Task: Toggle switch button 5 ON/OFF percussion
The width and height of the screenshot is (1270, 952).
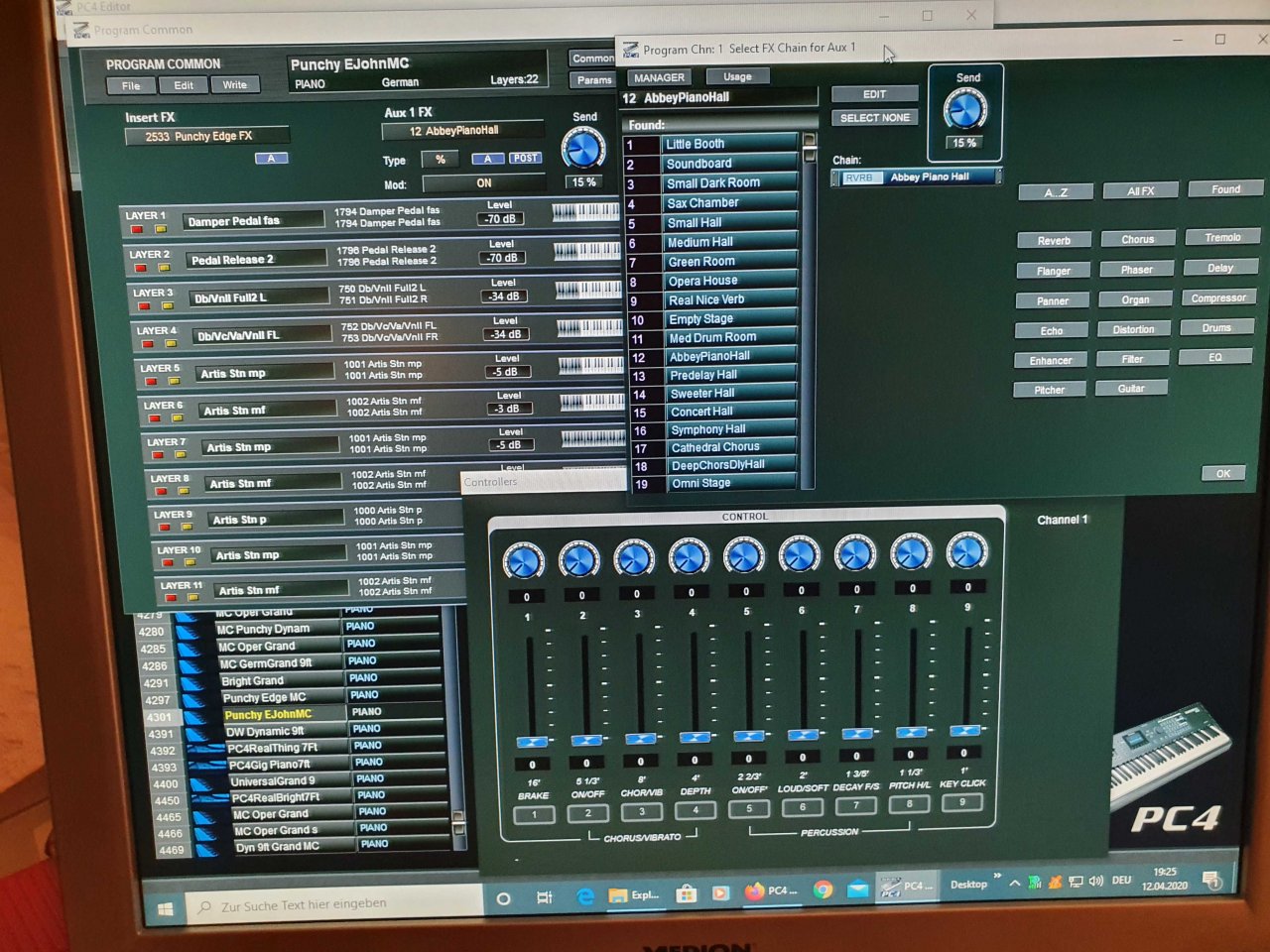Action: (749, 809)
